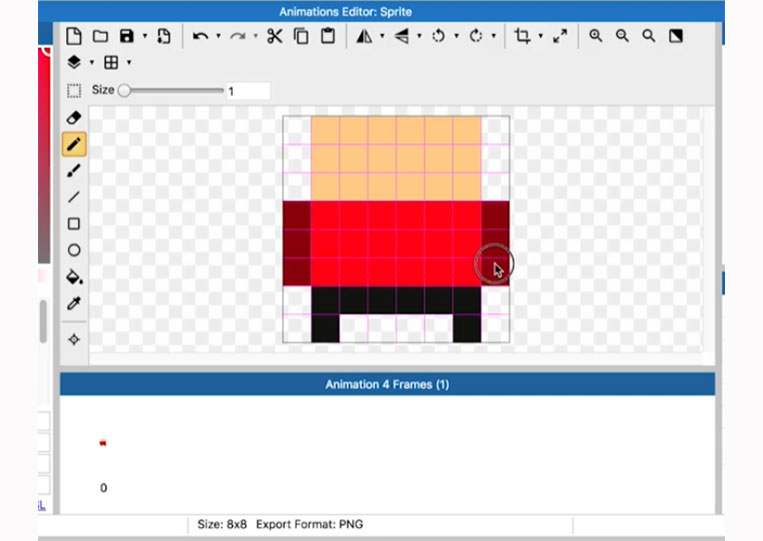Expand the layers dropdown arrow
Viewport: 763px width, 541px height.
(91, 62)
